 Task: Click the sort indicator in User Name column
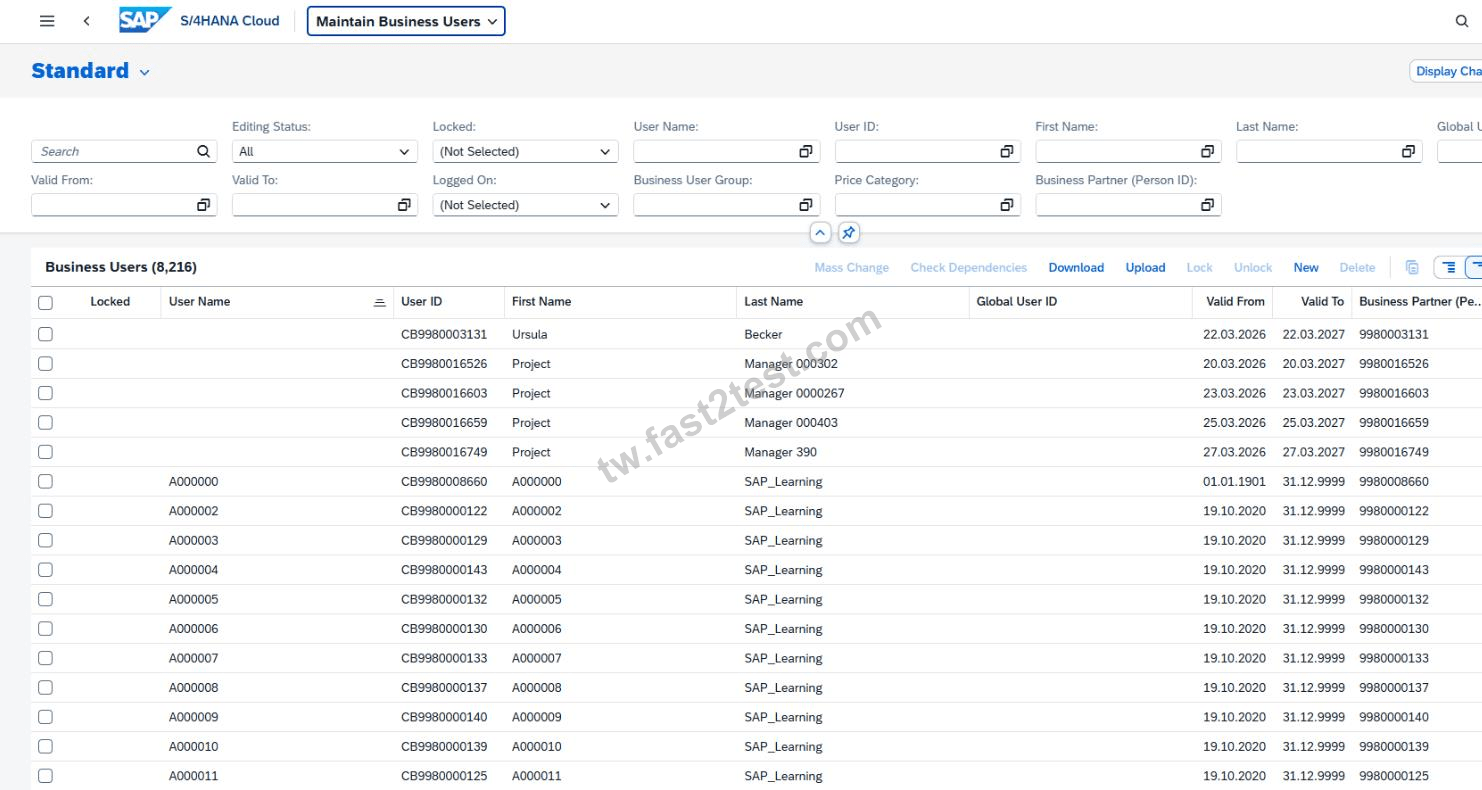[379, 302]
